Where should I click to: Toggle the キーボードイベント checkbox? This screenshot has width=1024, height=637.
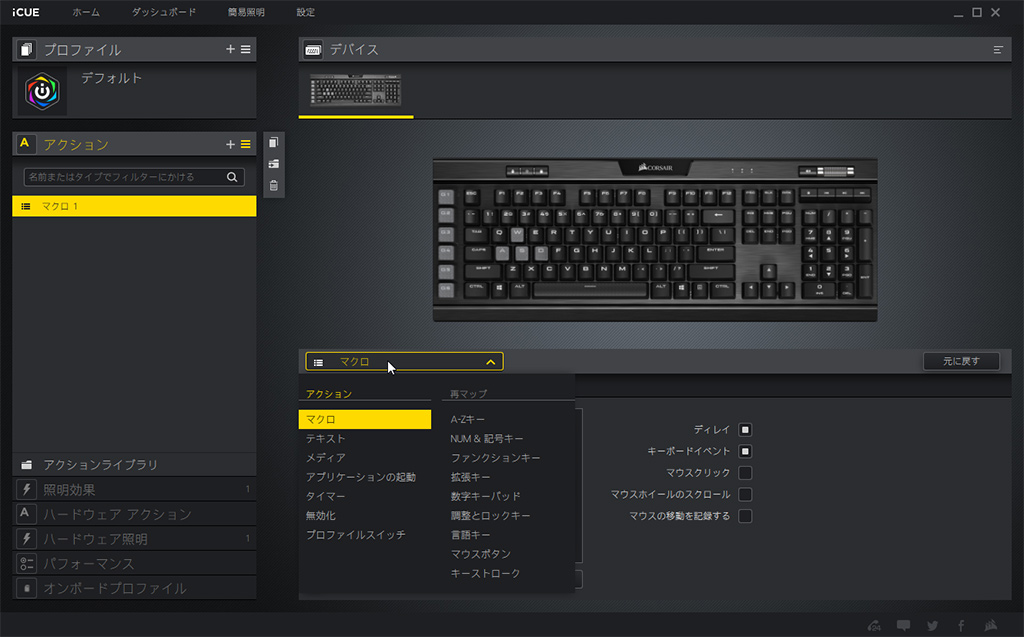tap(744, 451)
